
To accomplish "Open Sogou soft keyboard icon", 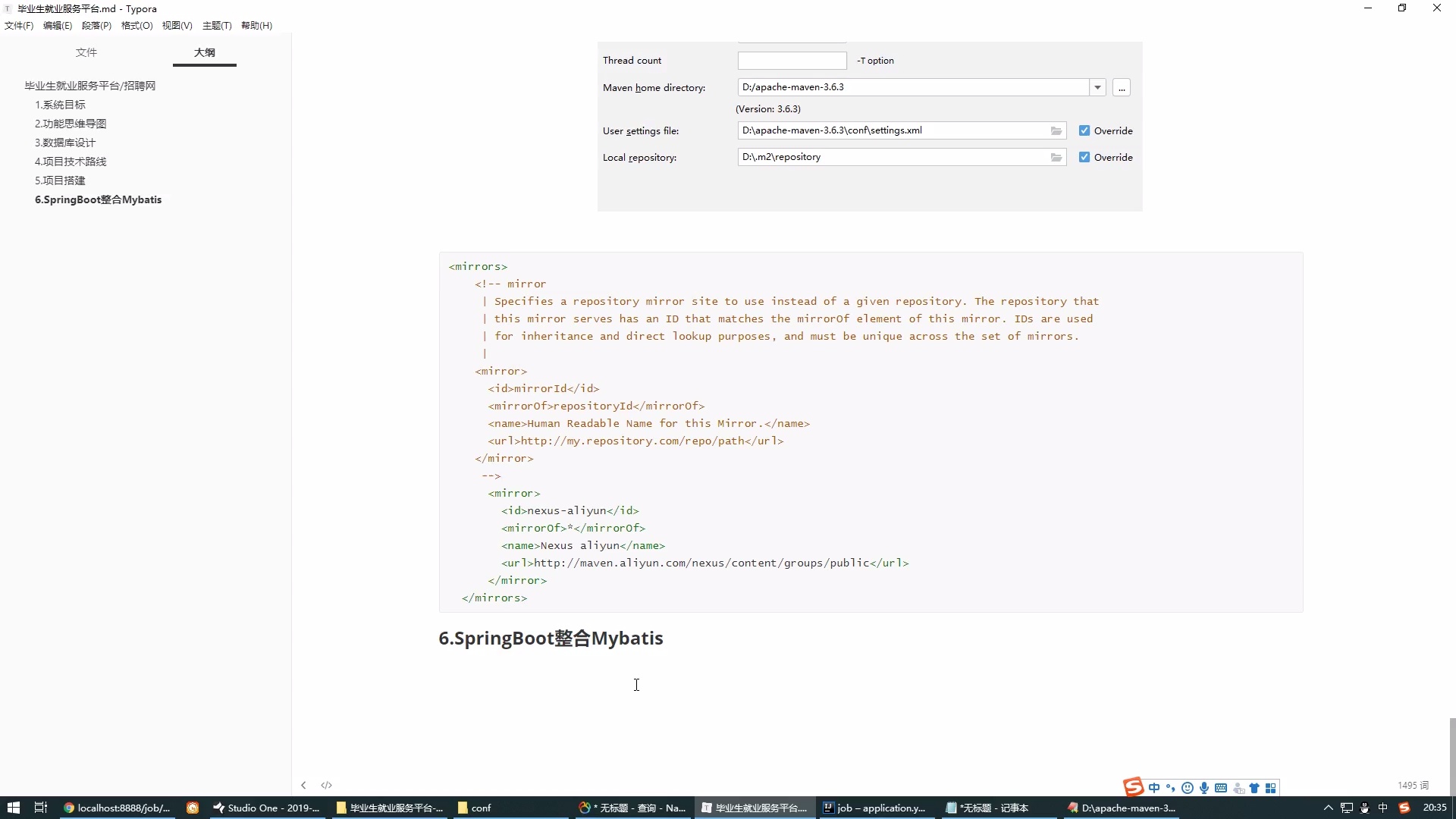I will tap(1221, 788).
